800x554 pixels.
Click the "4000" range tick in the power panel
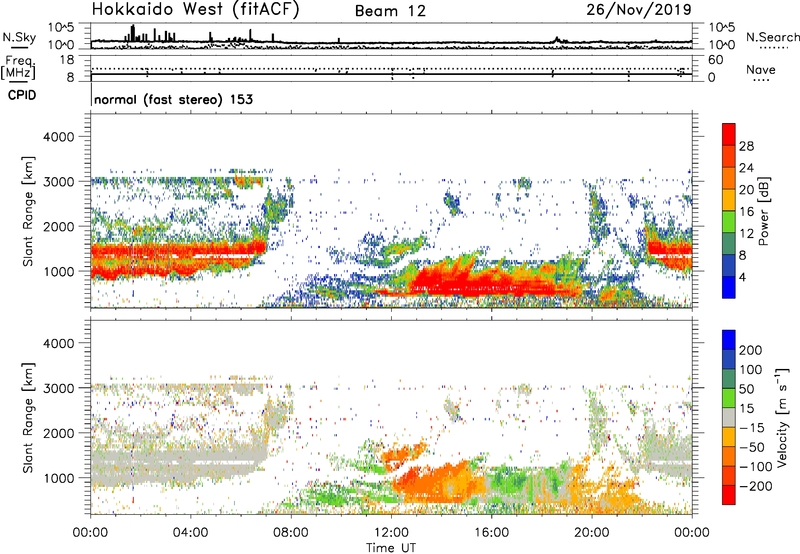coord(59,137)
